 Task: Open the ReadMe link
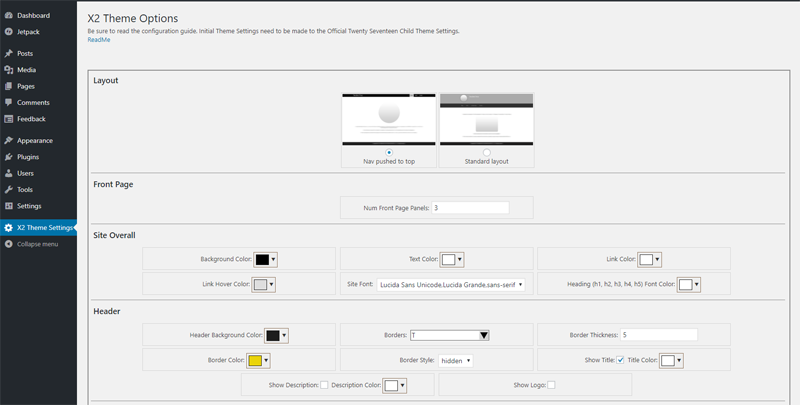pos(98,40)
